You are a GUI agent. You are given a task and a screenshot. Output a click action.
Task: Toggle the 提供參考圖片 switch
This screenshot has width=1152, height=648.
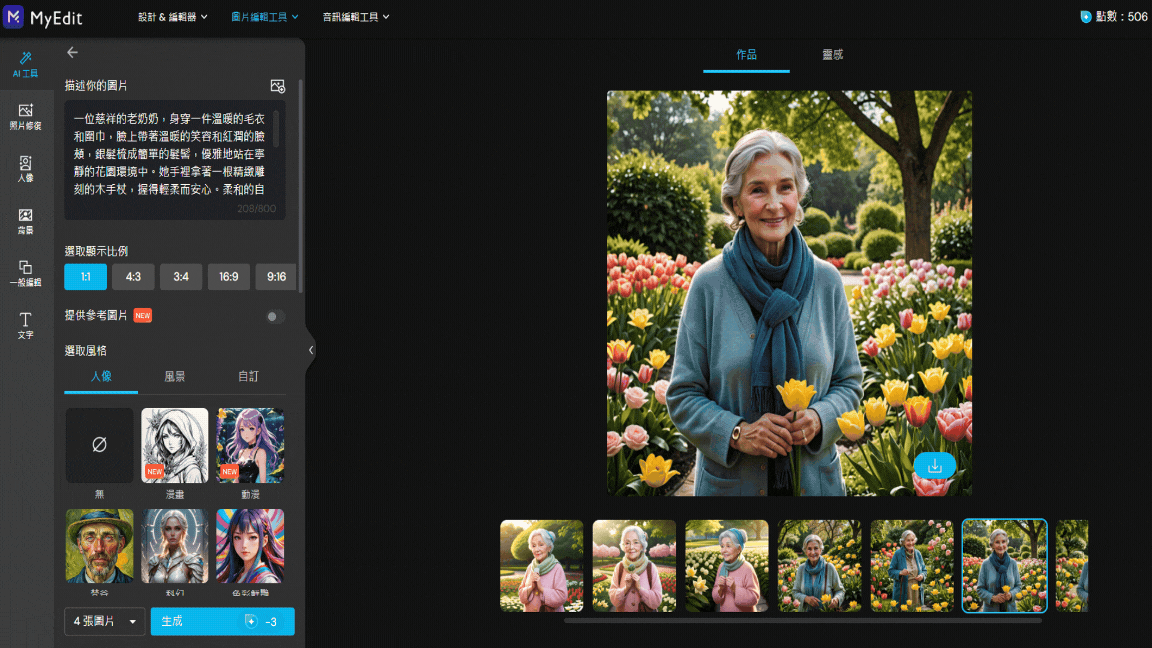coord(276,317)
